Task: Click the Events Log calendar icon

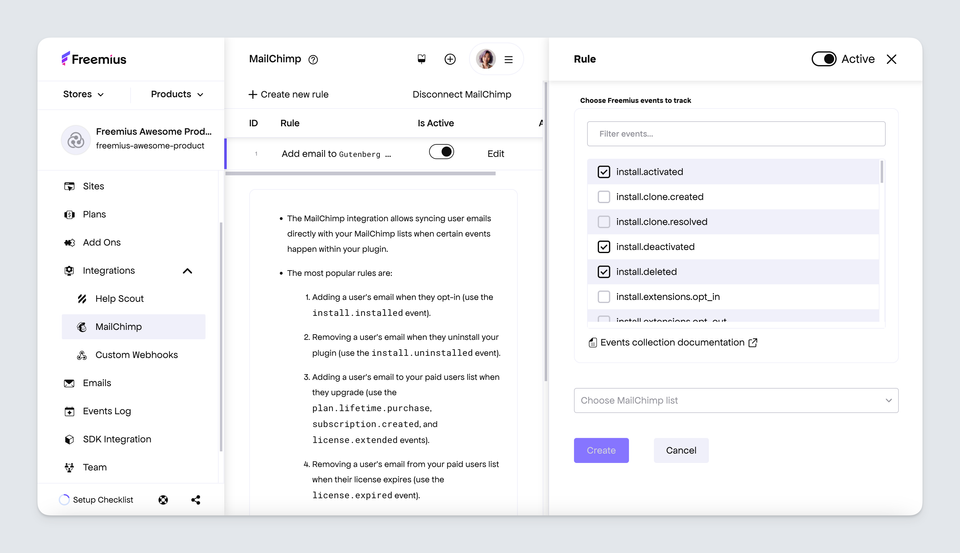Action: pos(69,412)
